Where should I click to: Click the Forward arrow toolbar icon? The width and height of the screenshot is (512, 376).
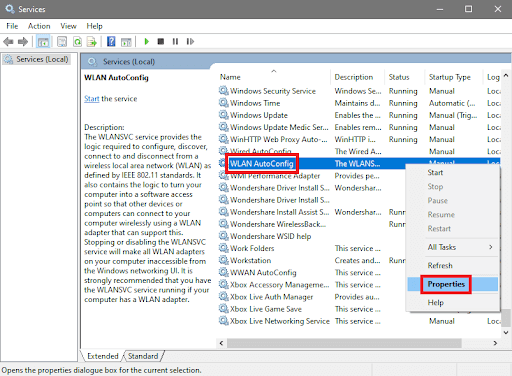(23, 42)
